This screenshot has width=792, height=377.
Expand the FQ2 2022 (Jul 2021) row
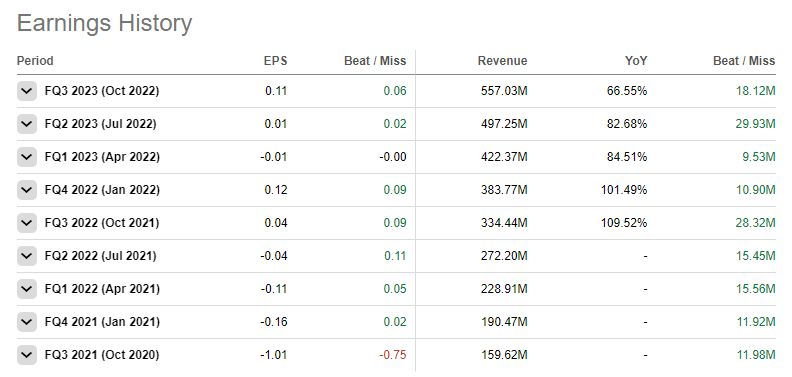tap(27, 256)
